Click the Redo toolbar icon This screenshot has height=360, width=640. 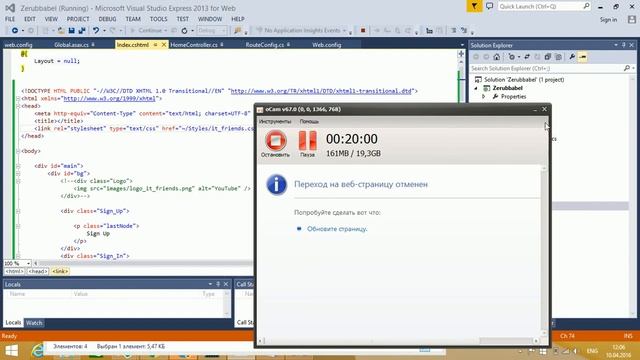pos(113,31)
